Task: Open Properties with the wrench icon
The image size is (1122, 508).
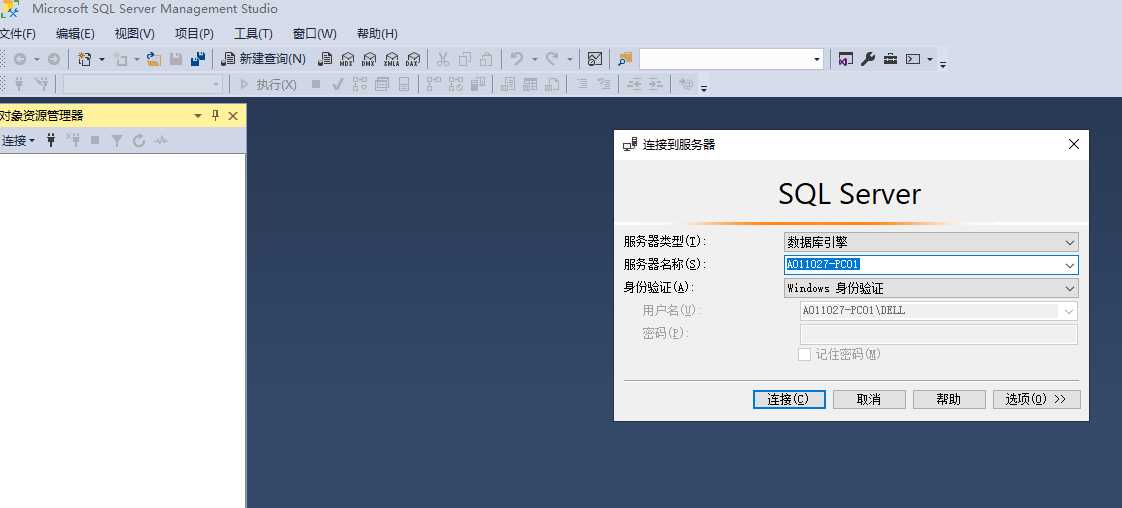Action: pos(868,59)
